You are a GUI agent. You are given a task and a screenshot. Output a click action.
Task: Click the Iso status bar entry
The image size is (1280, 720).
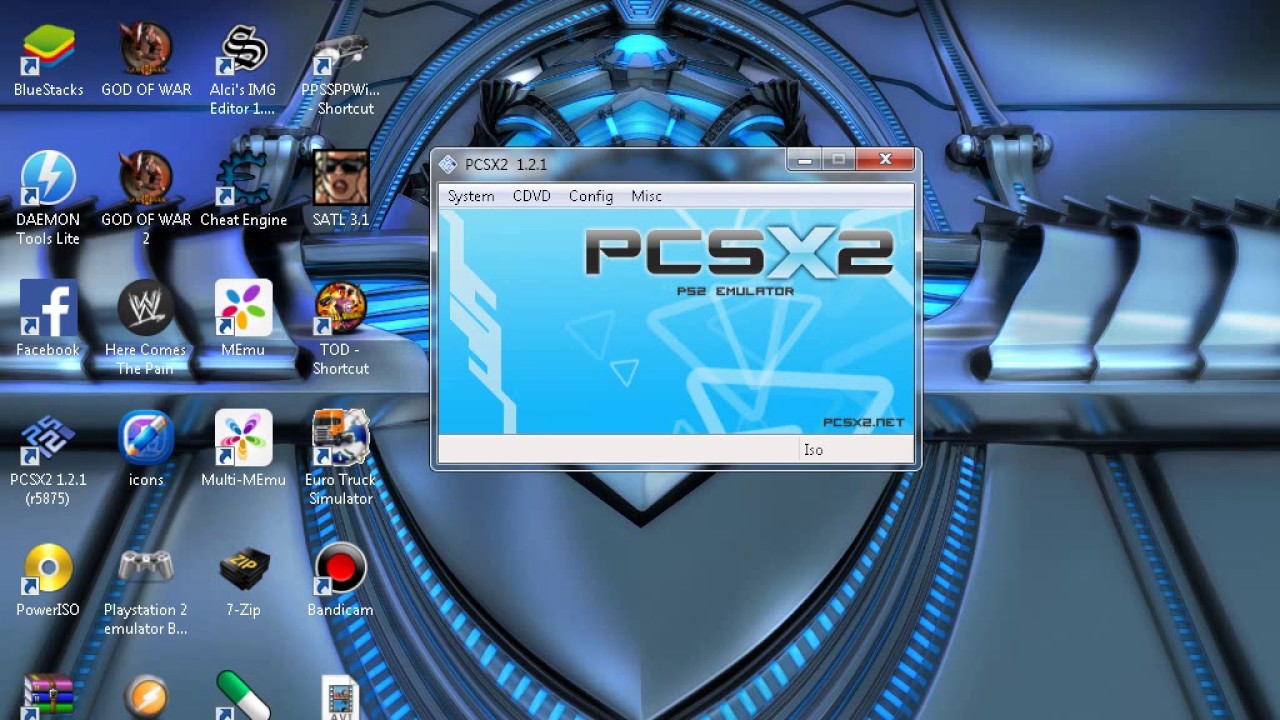pos(813,450)
